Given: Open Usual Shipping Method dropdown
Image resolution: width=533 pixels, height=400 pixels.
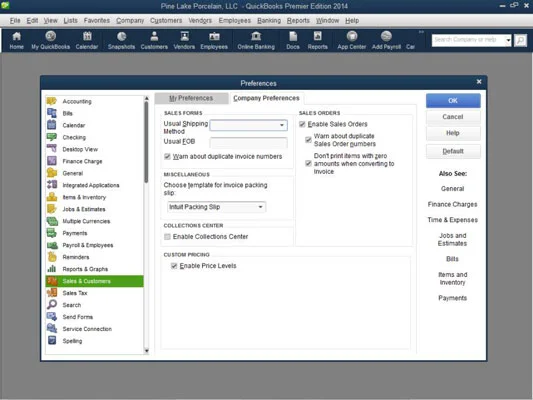Looking at the screenshot, I should pyautogui.click(x=282, y=125).
